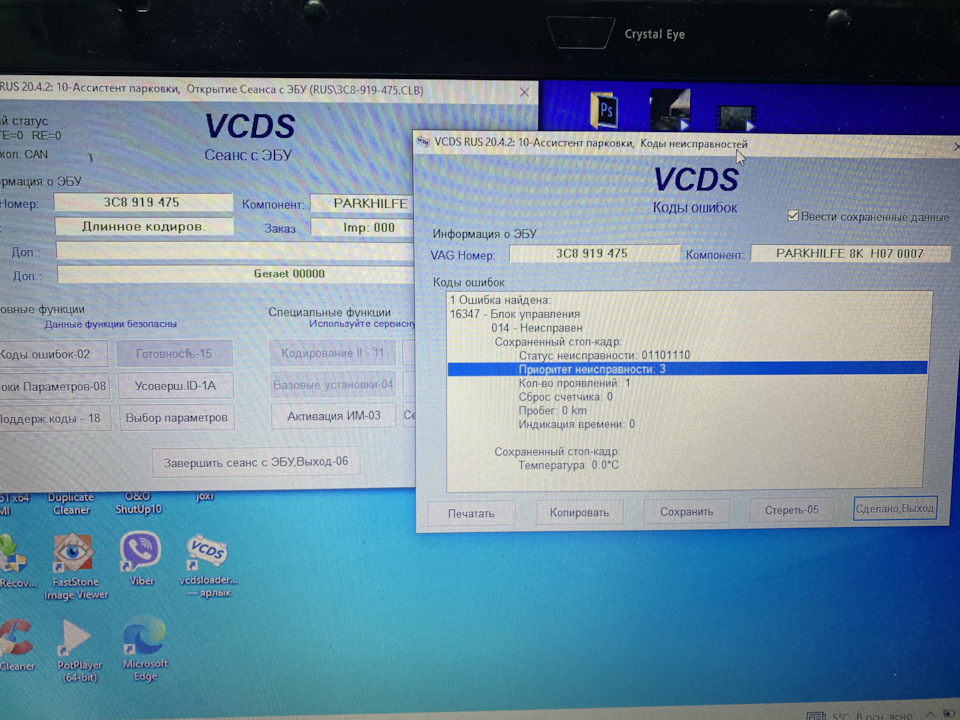
Task: Select highlighted 'Приоритет неисправности: 3' row
Action: [x=687, y=369]
